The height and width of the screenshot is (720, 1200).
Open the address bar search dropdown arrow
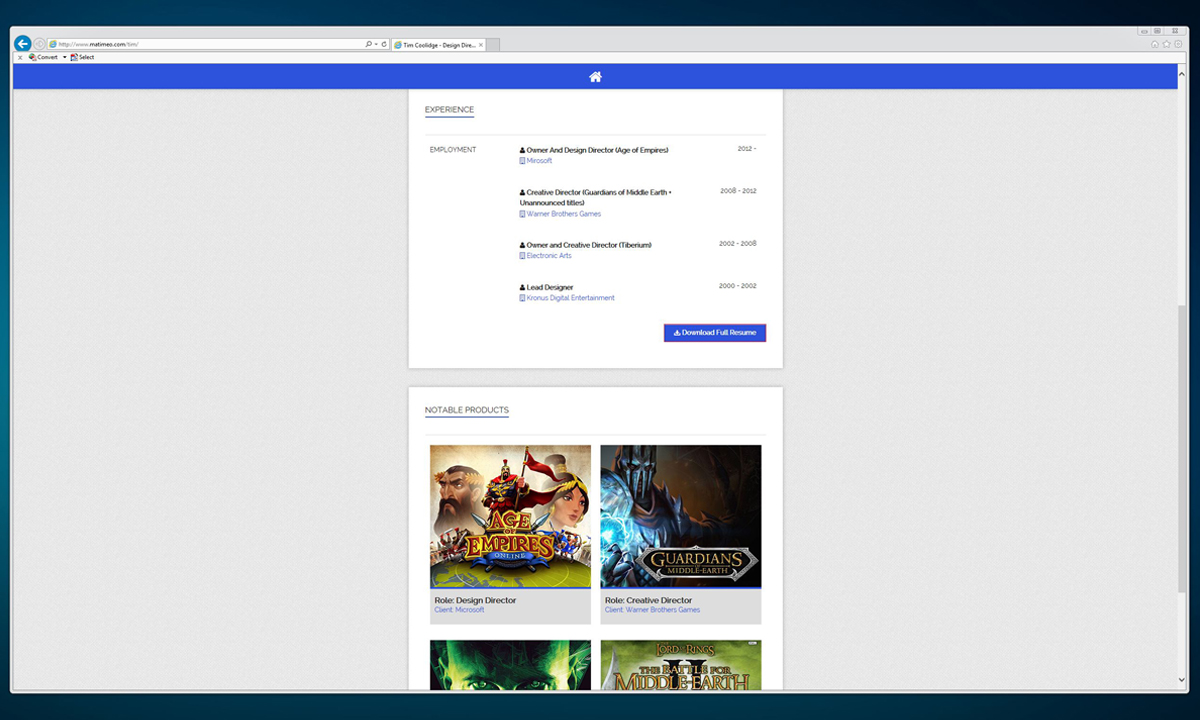376,44
